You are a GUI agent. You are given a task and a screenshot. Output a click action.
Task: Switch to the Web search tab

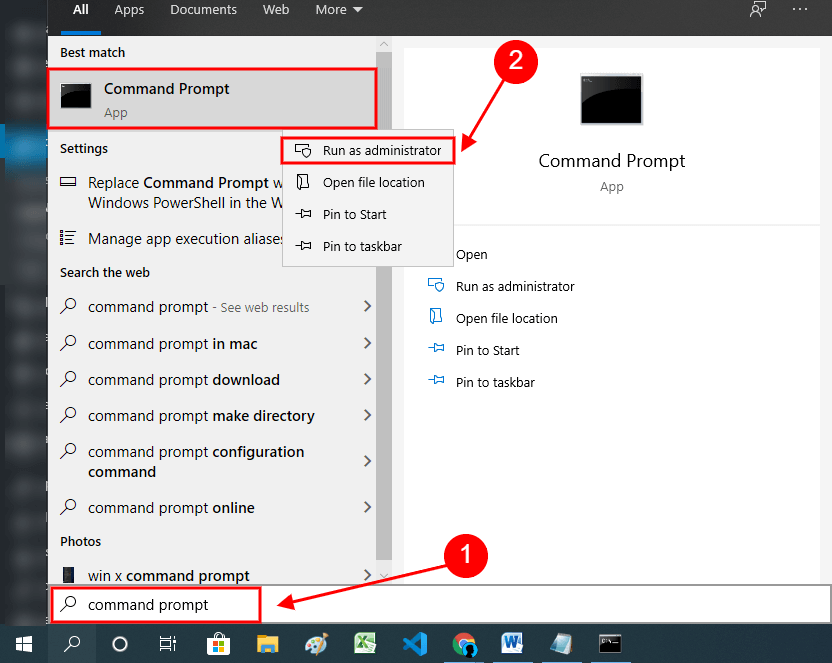pos(276,10)
